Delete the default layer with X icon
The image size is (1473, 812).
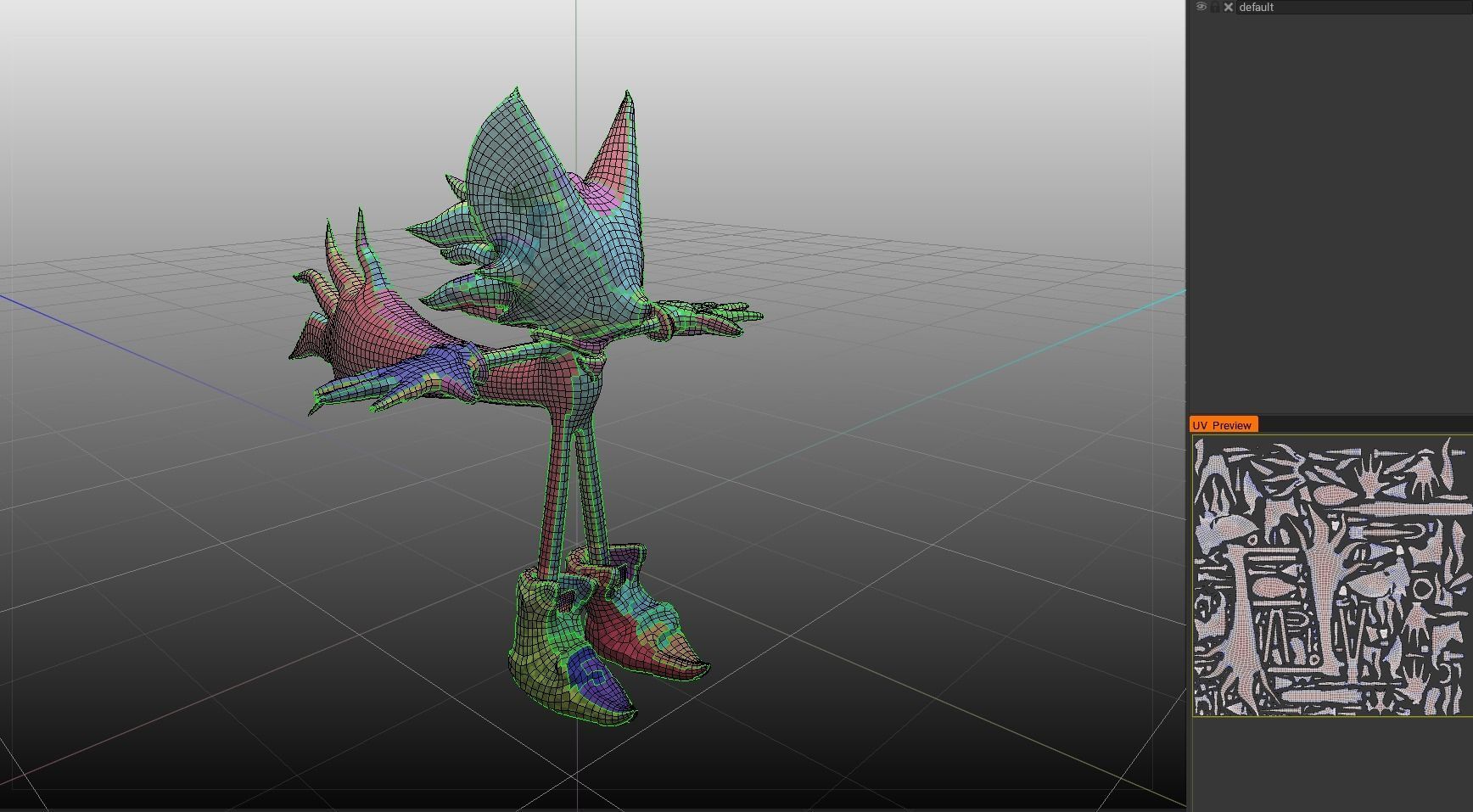coord(1229,7)
